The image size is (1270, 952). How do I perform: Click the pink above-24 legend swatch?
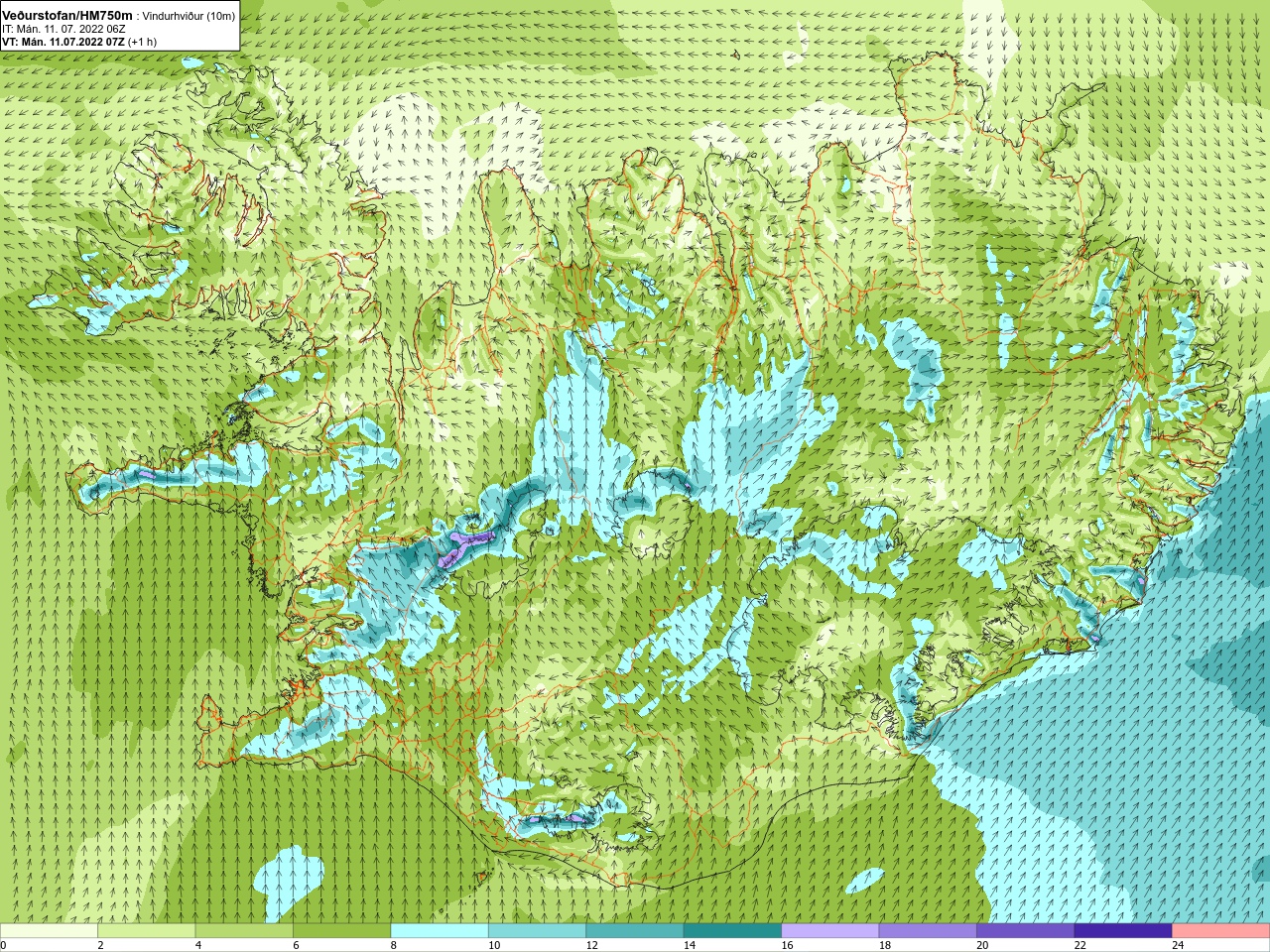point(1221,931)
